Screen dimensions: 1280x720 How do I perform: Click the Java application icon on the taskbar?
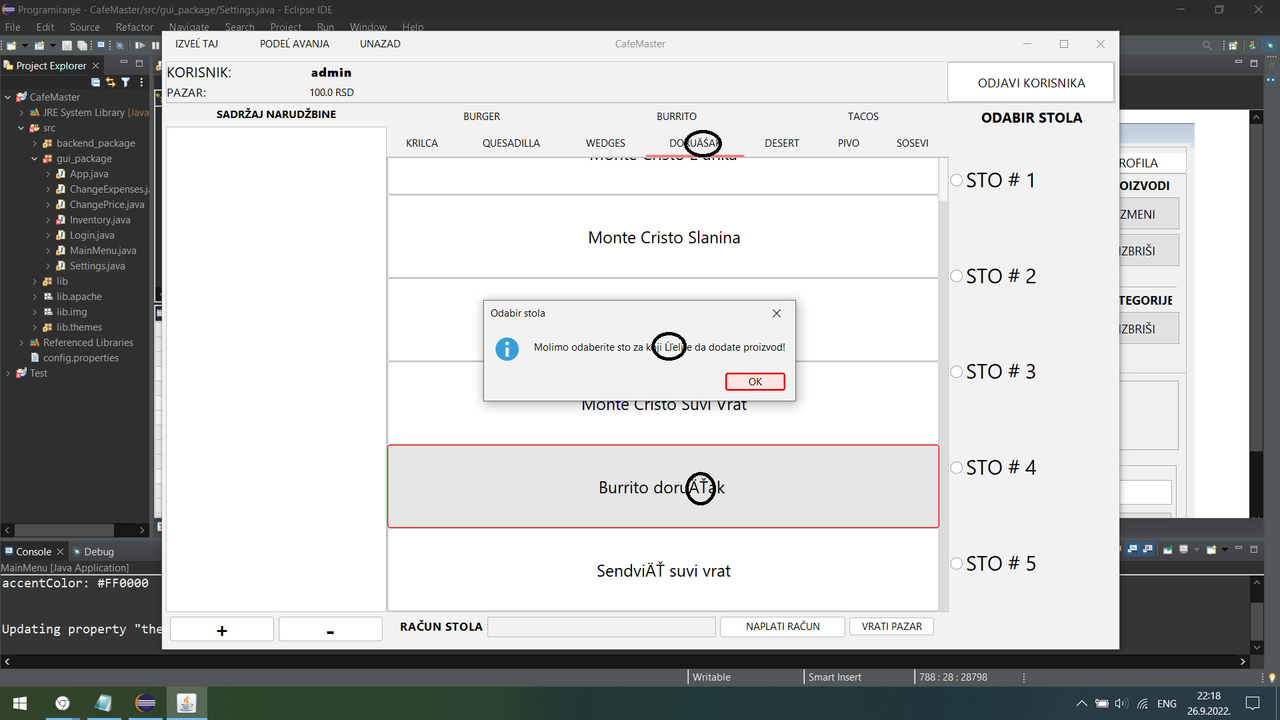coord(185,703)
